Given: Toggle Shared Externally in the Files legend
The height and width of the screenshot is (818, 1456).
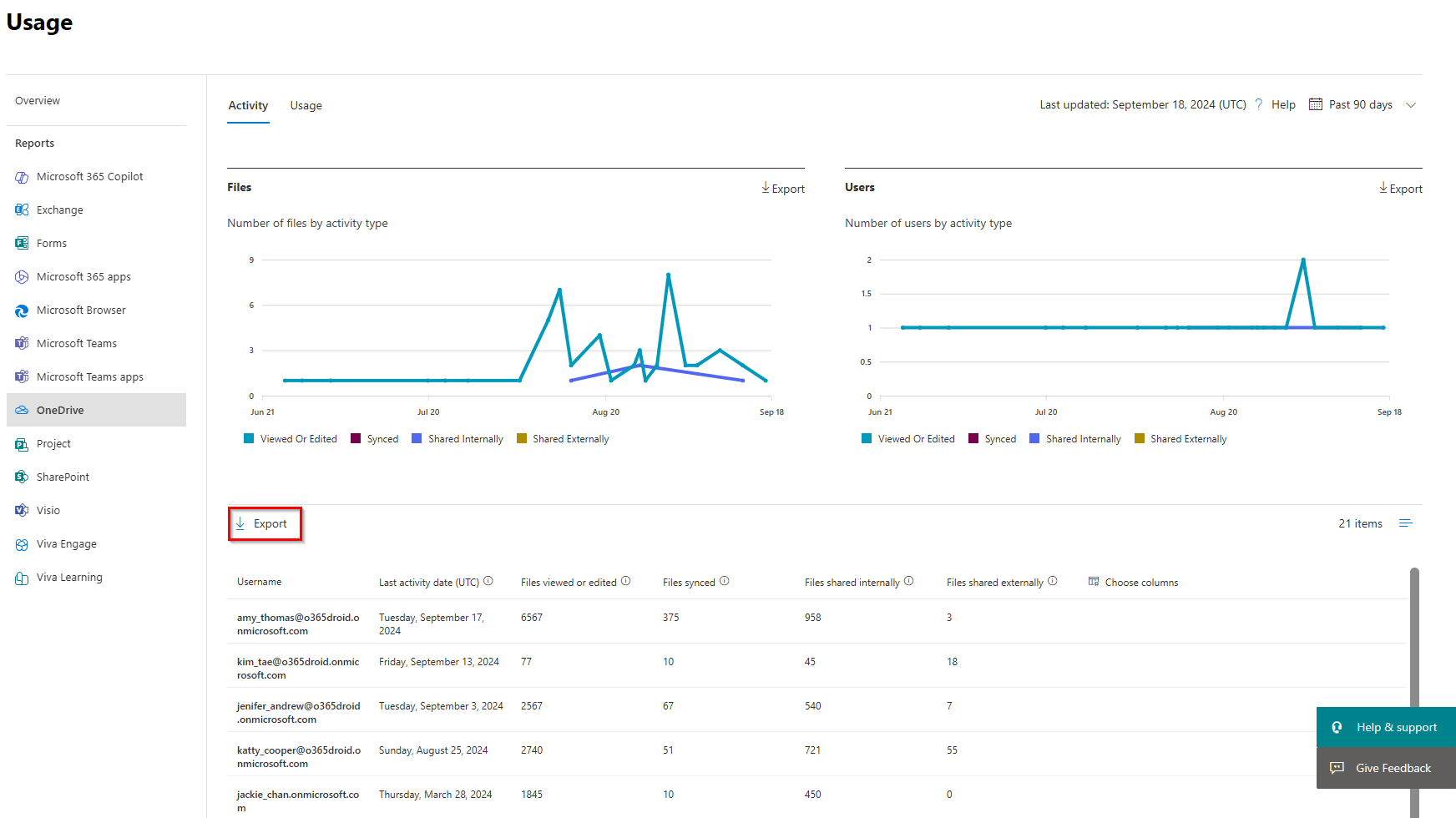Looking at the screenshot, I should click(563, 438).
